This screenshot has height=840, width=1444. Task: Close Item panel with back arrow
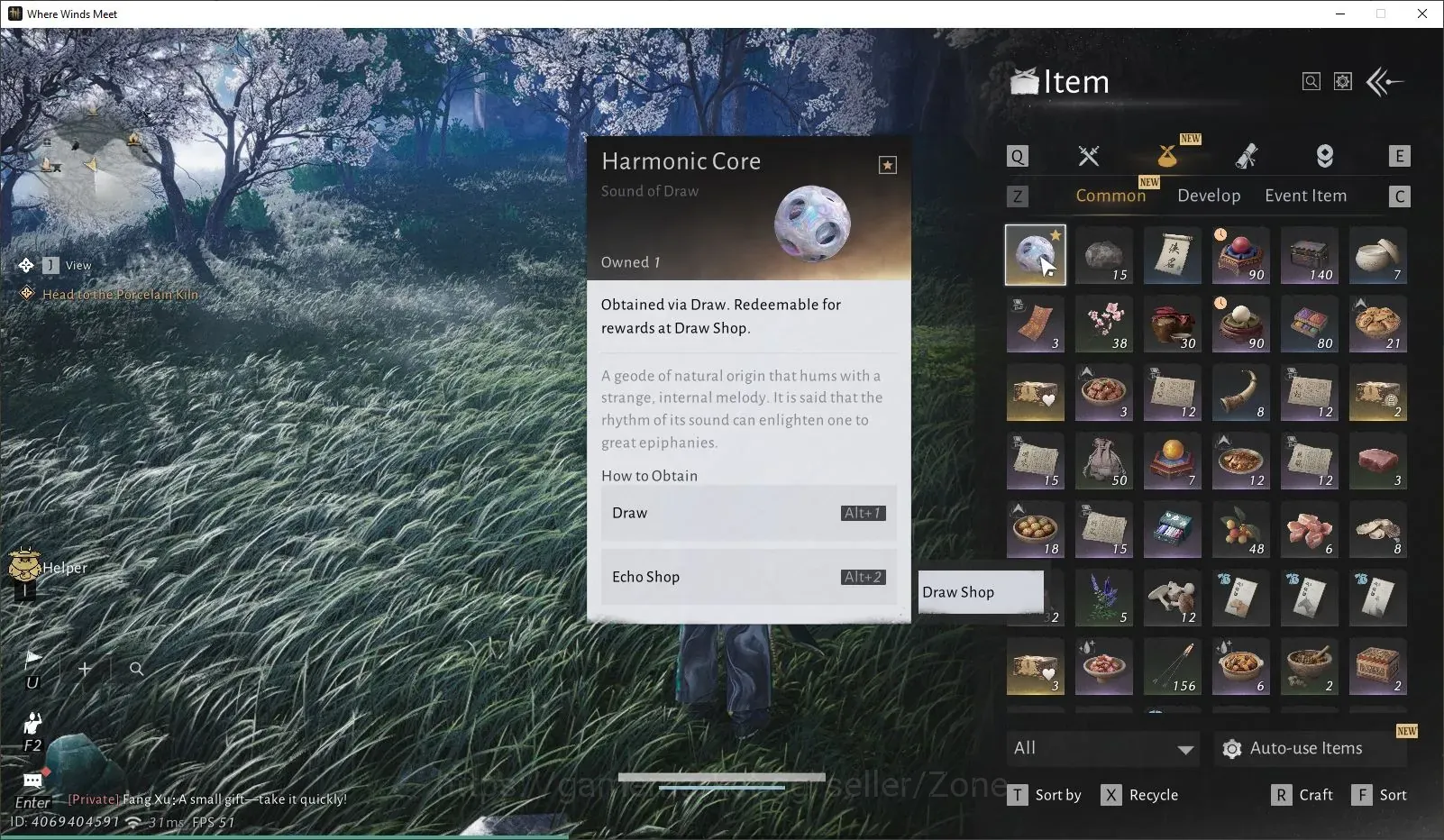pos(1385,82)
